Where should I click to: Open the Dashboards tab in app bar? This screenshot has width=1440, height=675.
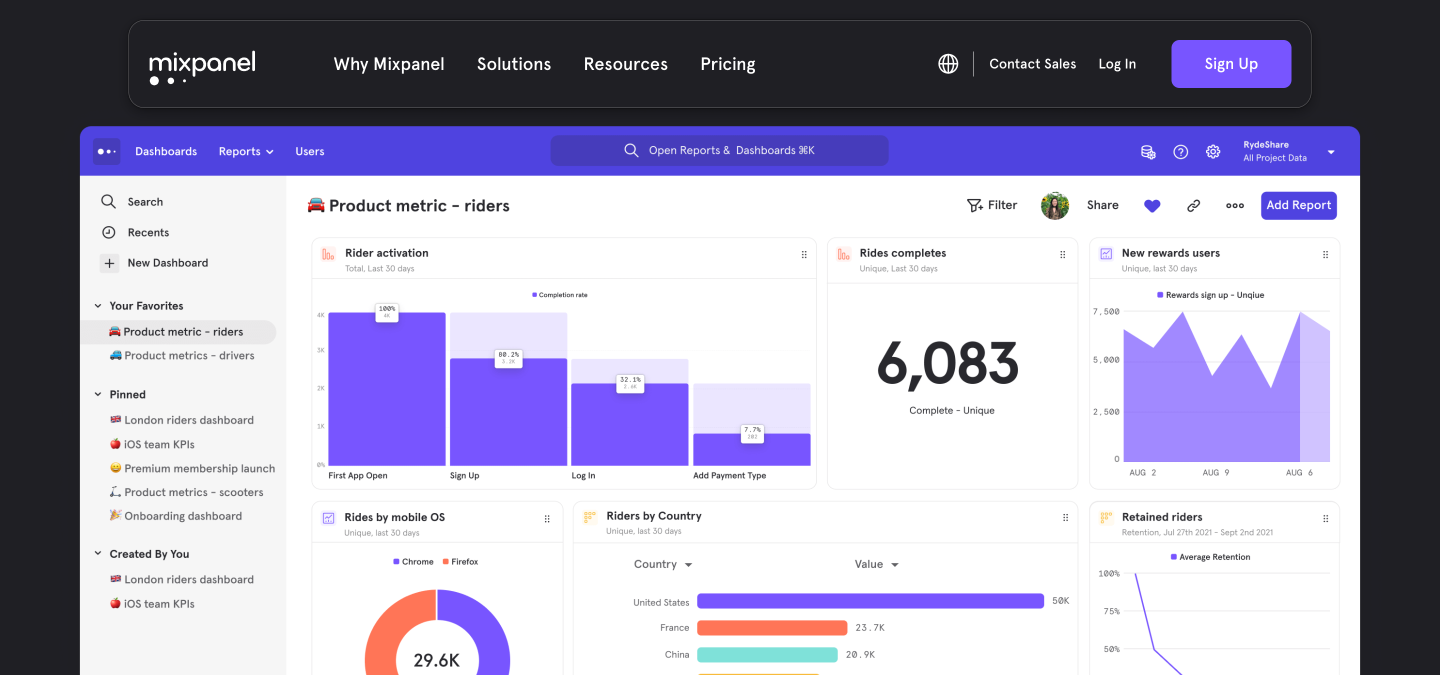(x=166, y=152)
